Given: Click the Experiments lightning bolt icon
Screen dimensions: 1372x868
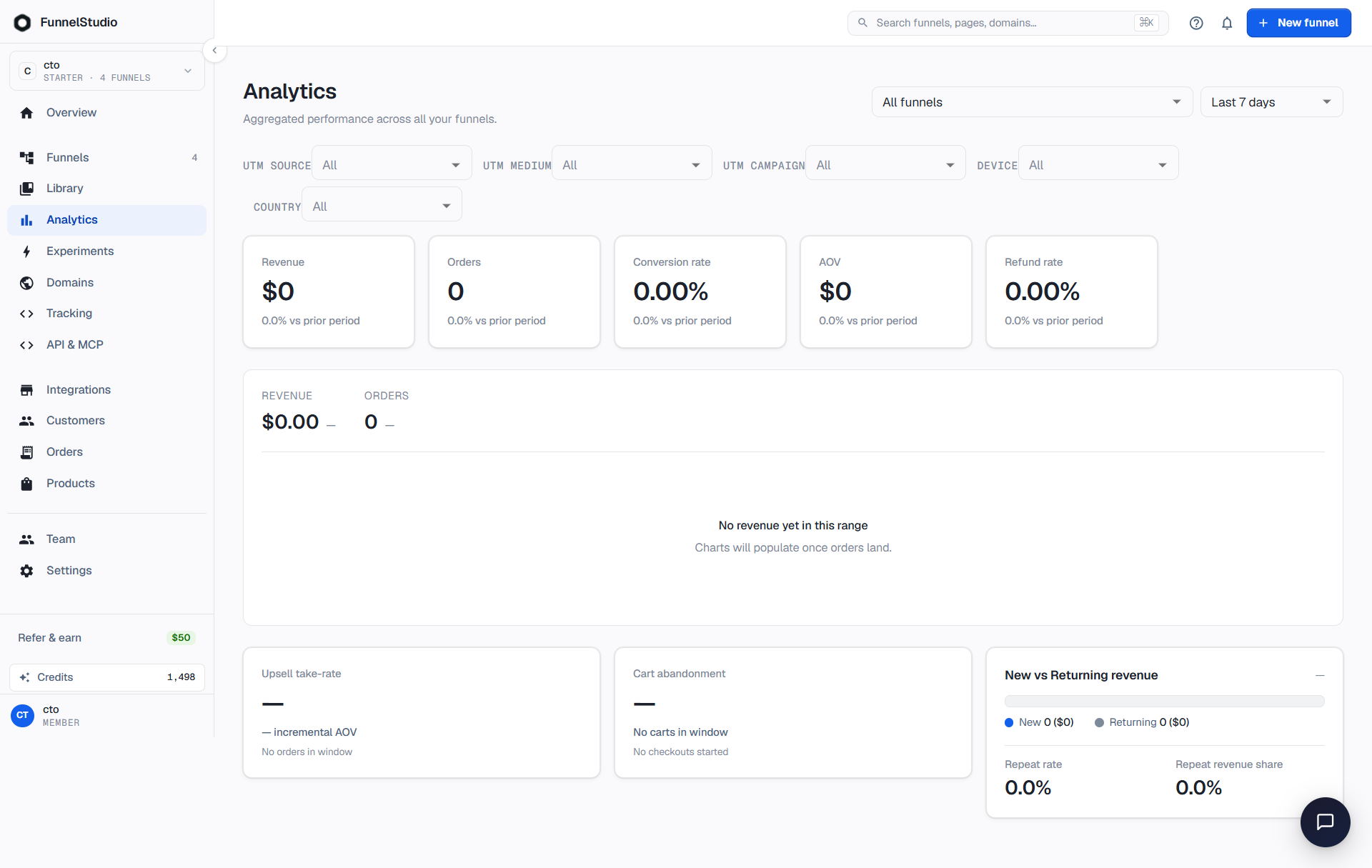Looking at the screenshot, I should (x=26, y=251).
